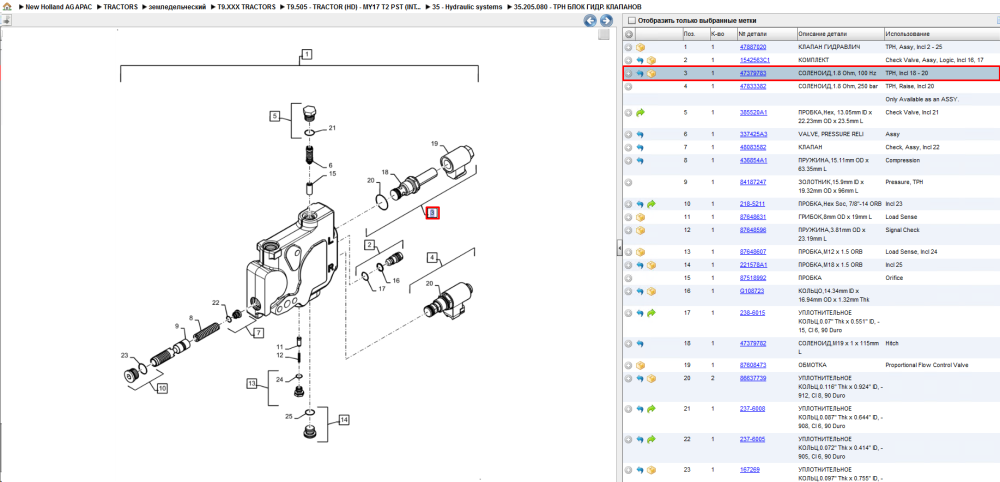Screen dimensions: 1000x482
Task: Enable 'Отобразить только выбранные метки' checkbox
Action: 631,20
